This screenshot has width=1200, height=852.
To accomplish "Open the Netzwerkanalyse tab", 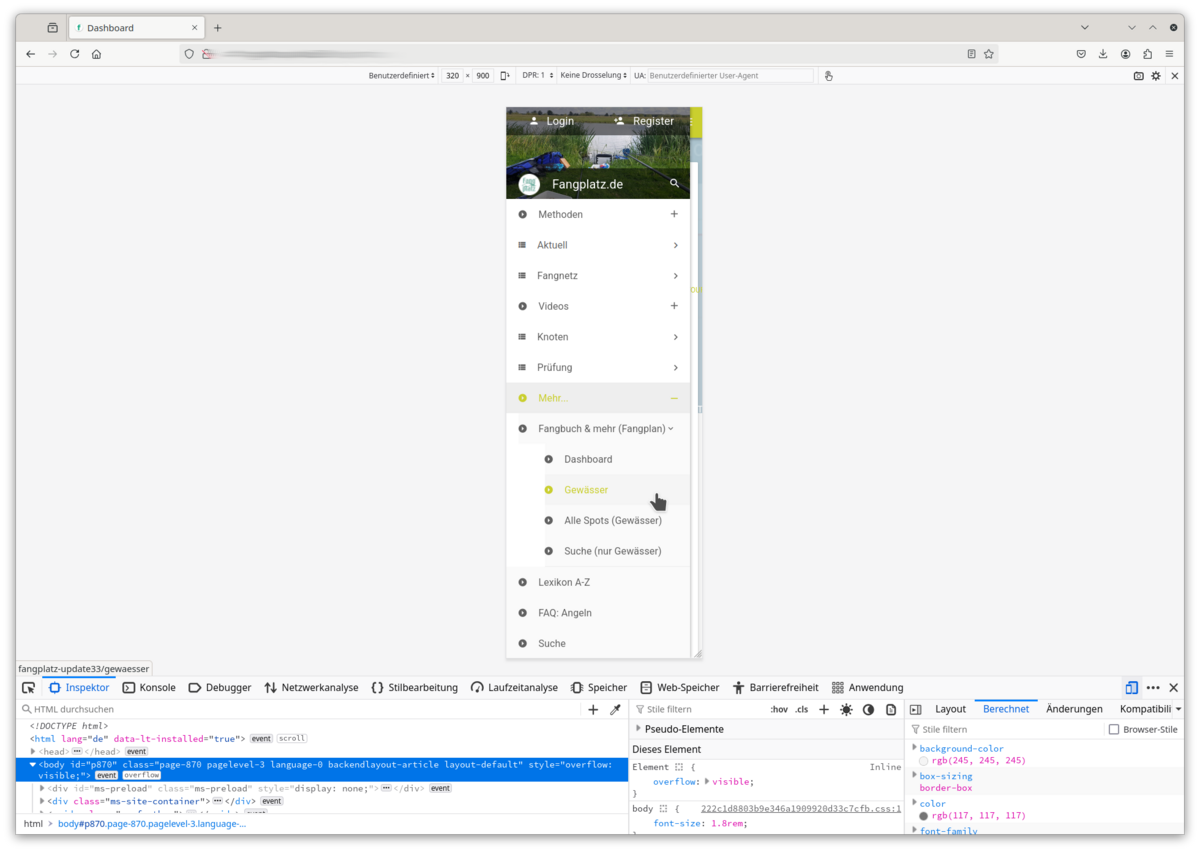I will tap(311, 688).
